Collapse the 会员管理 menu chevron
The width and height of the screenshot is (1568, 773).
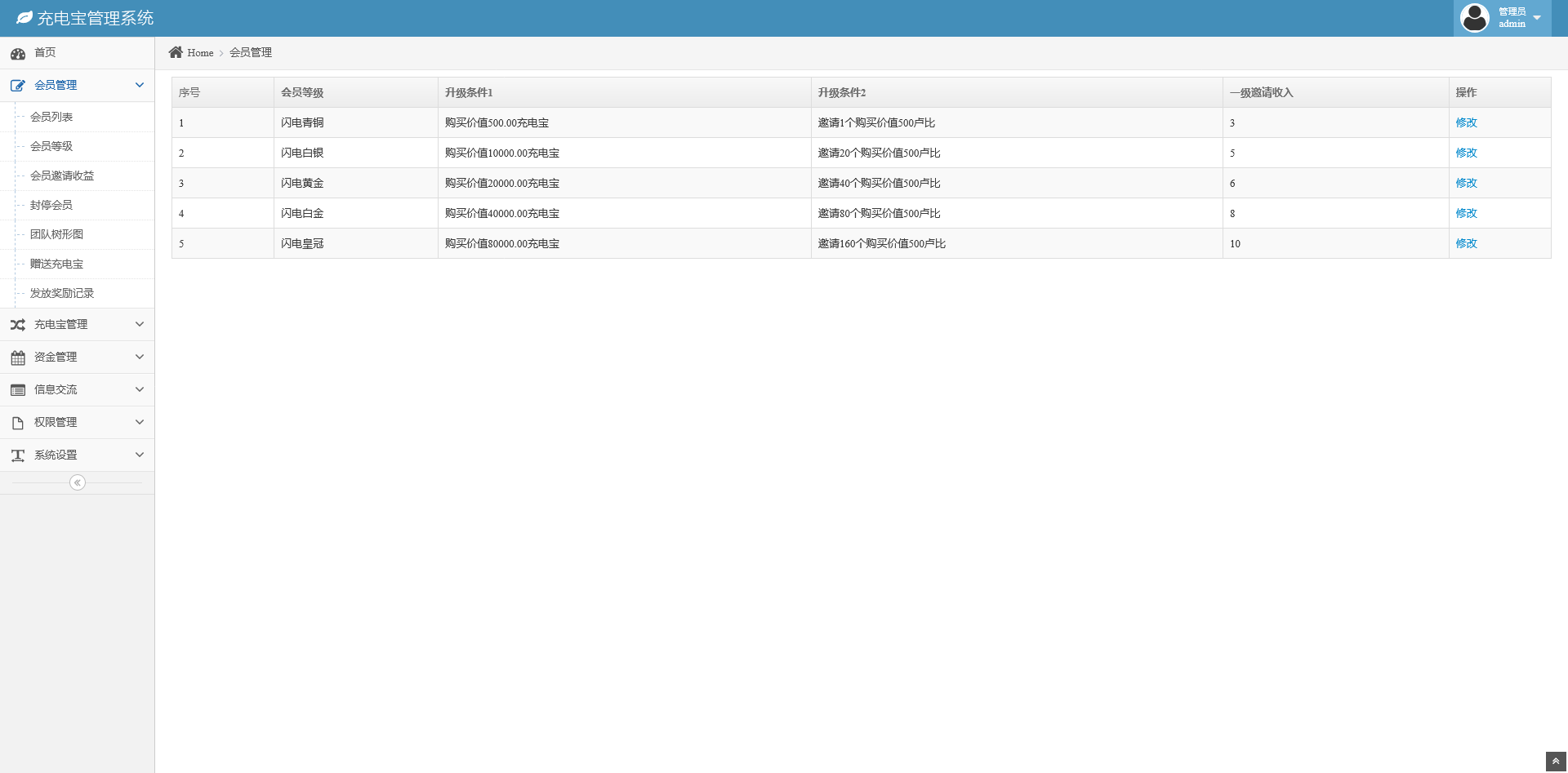pos(140,85)
